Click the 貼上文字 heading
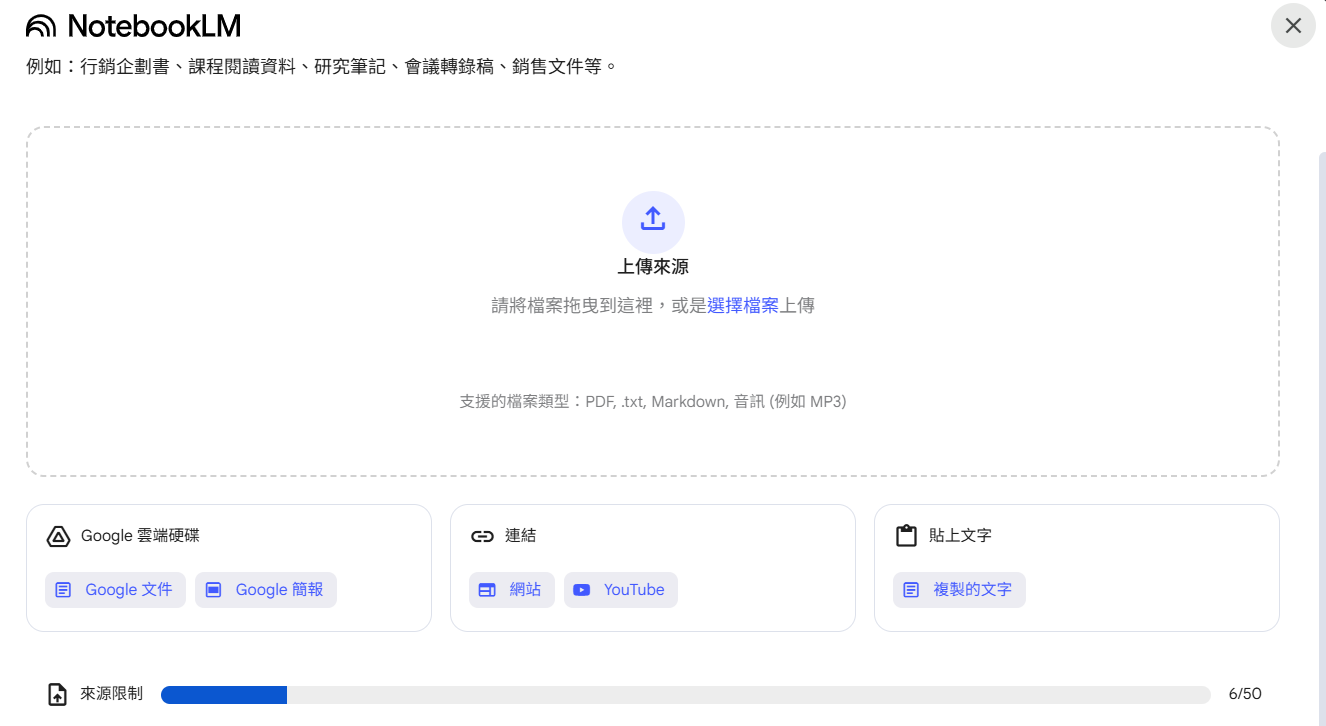The image size is (1326, 726). tap(960, 536)
